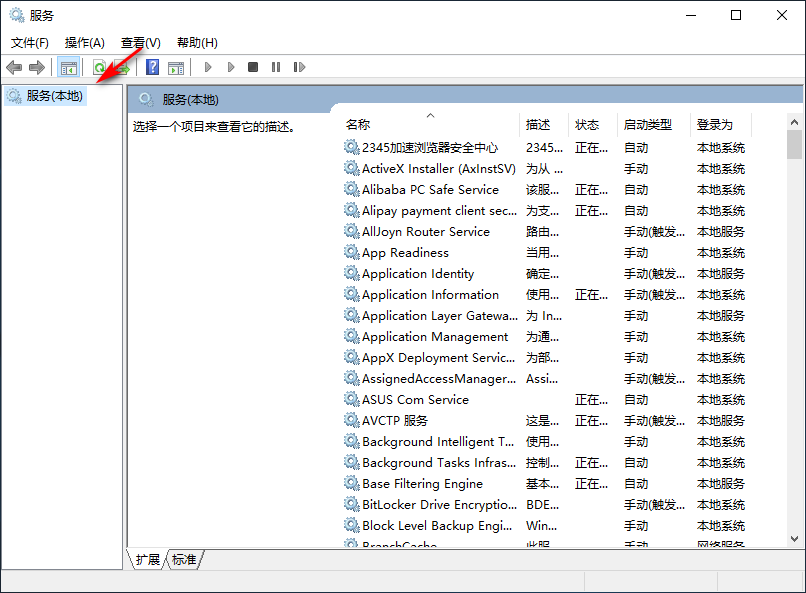Click the Refresh toolbar icon
The image size is (806, 593).
(x=98, y=67)
